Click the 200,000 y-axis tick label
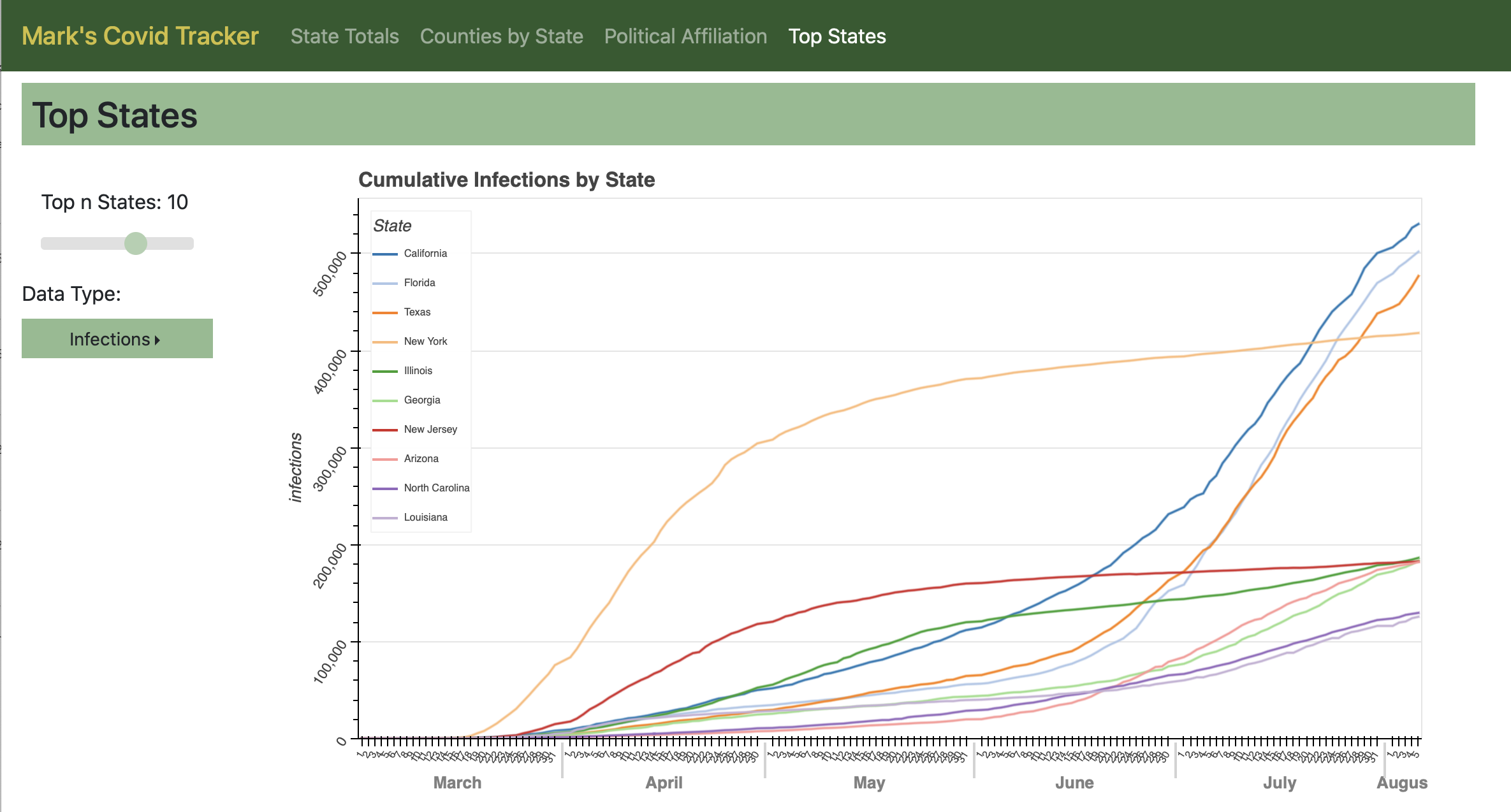The height and width of the screenshot is (812, 1511). 330,565
